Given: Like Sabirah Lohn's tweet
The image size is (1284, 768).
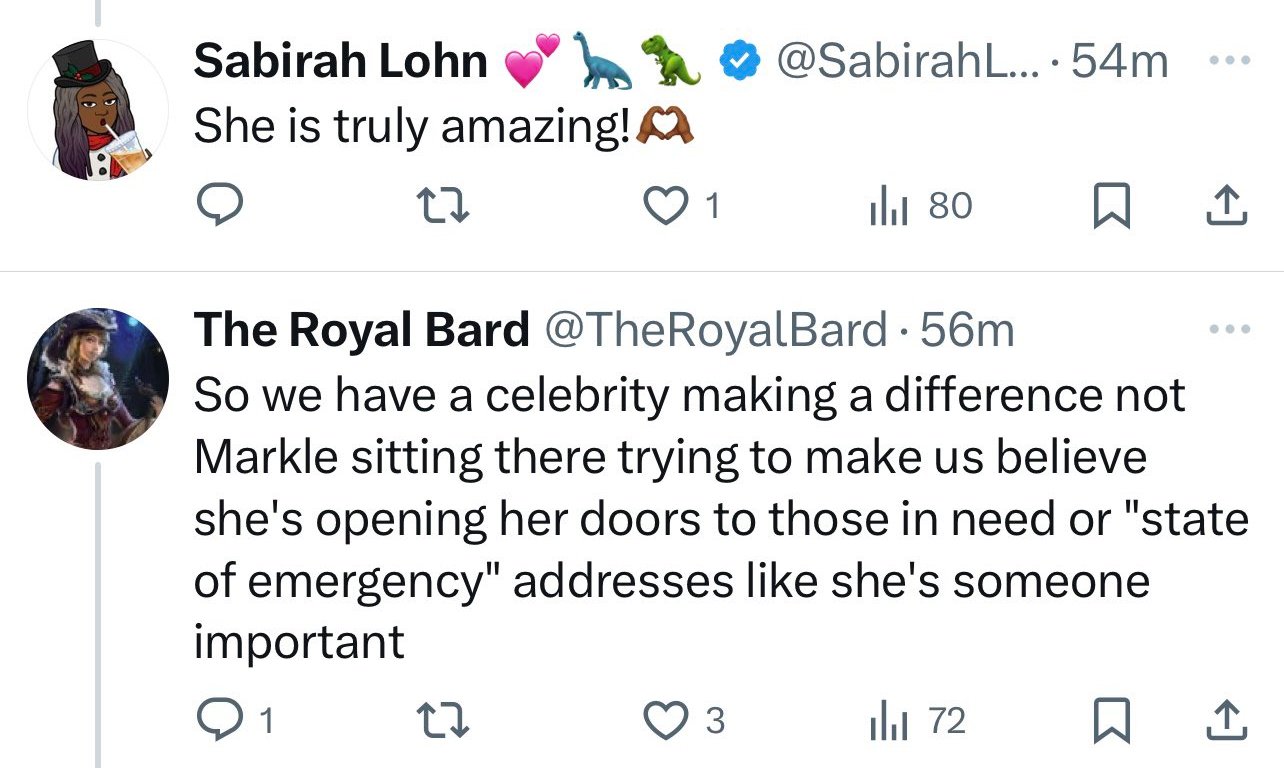Looking at the screenshot, I should point(662,206).
